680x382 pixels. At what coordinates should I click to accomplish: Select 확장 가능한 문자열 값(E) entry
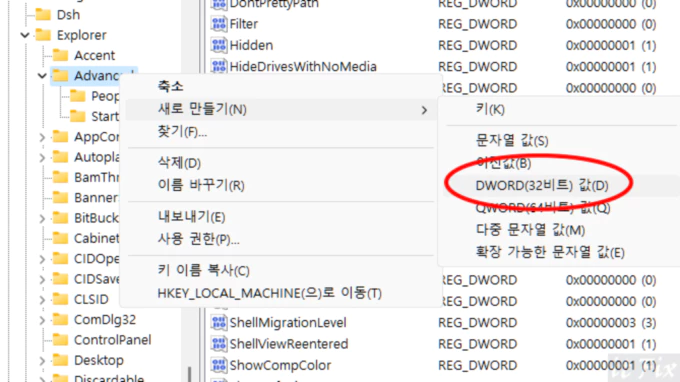(x=562, y=252)
